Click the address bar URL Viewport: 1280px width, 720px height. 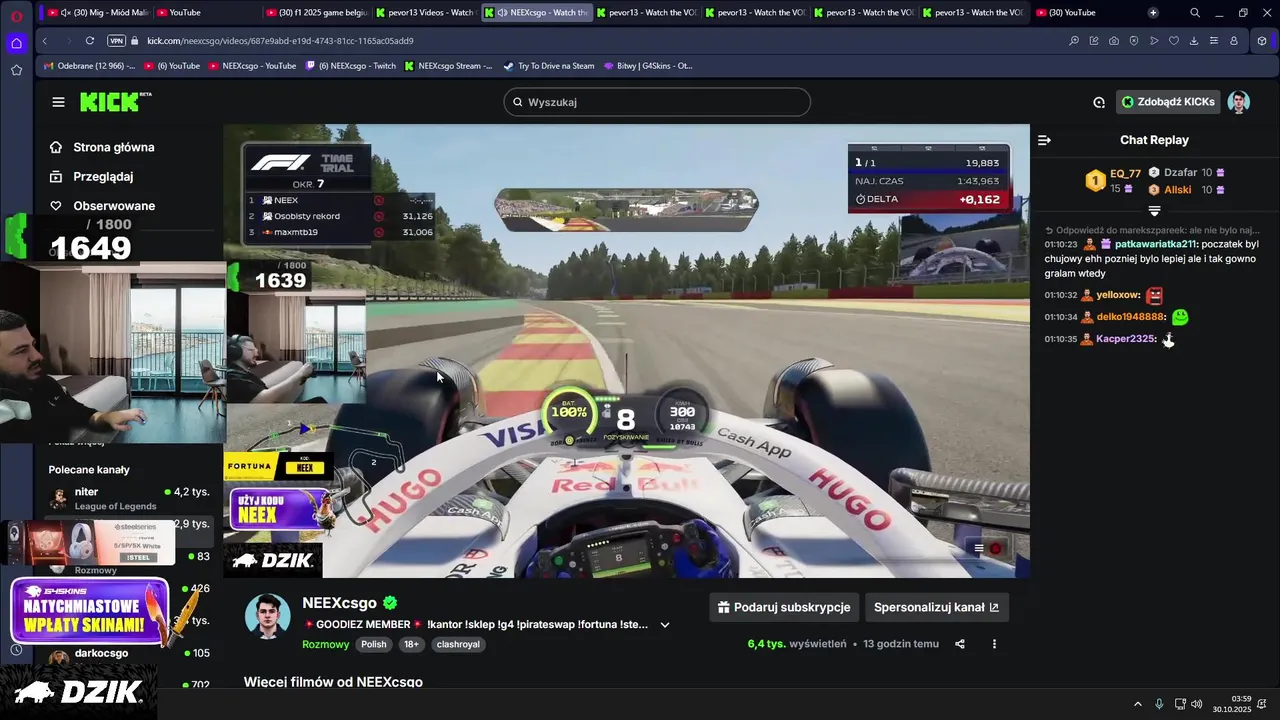click(280, 41)
